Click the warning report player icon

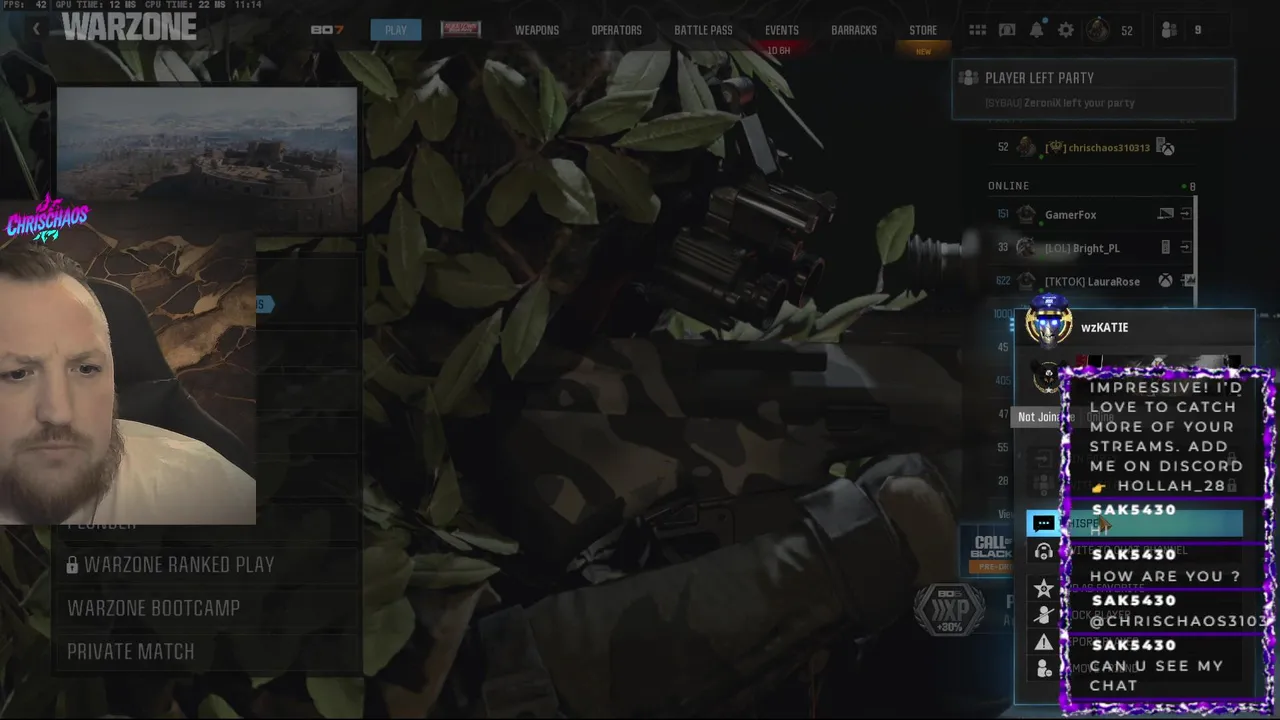pos(1043,642)
